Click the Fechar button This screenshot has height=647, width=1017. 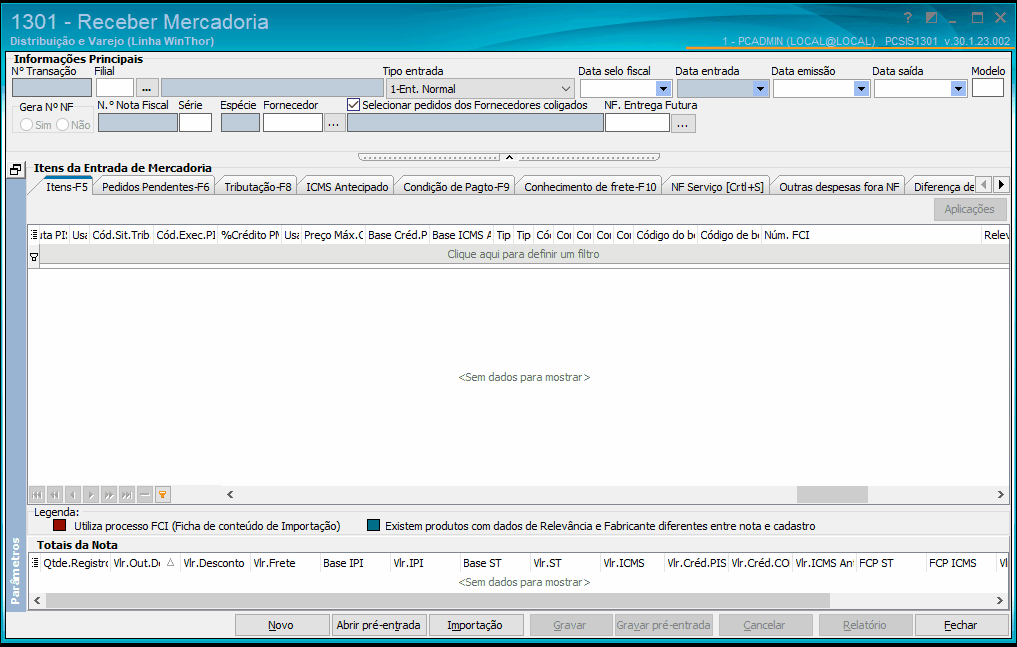[x=961, y=625]
